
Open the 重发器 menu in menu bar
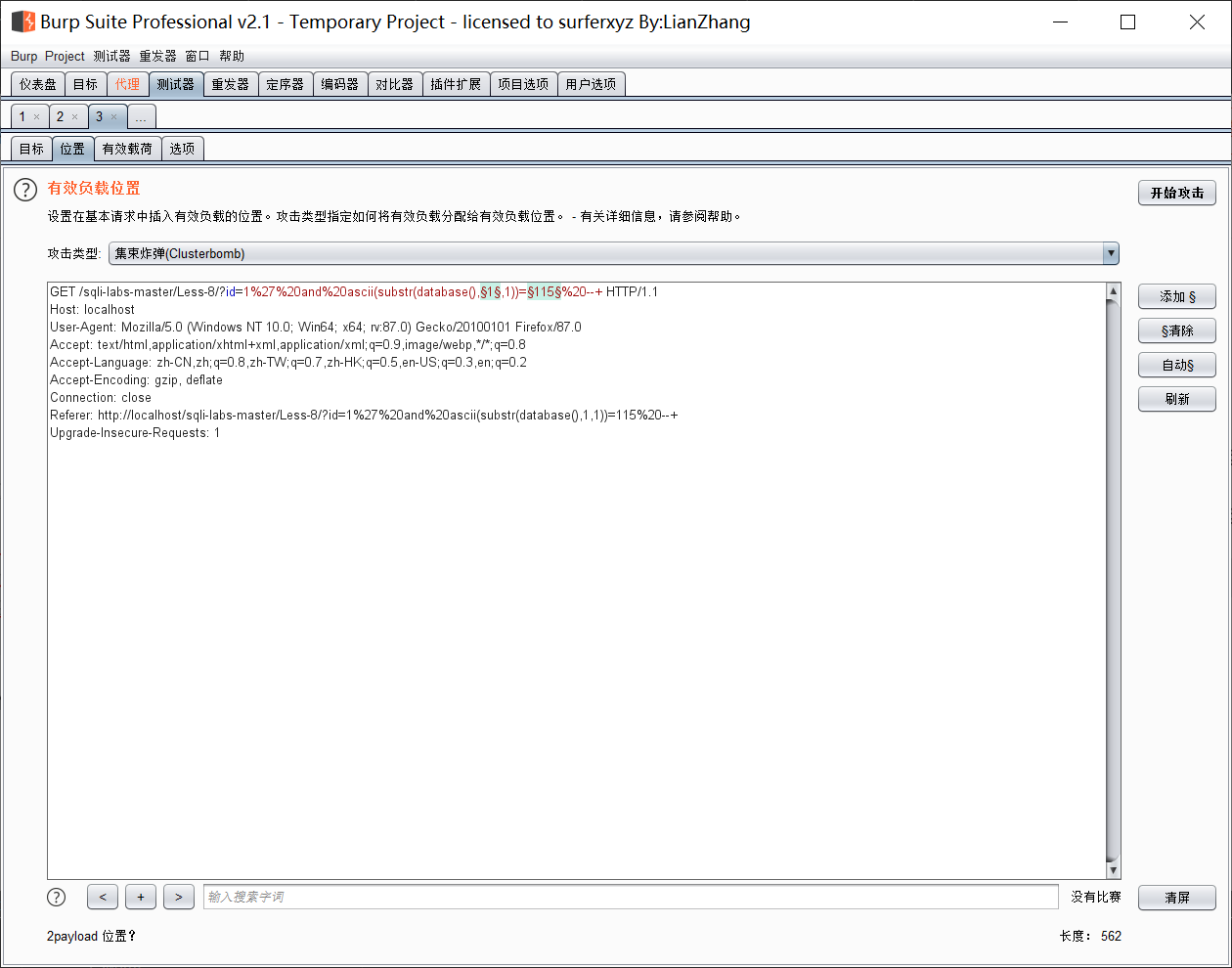pyautogui.click(x=157, y=56)
